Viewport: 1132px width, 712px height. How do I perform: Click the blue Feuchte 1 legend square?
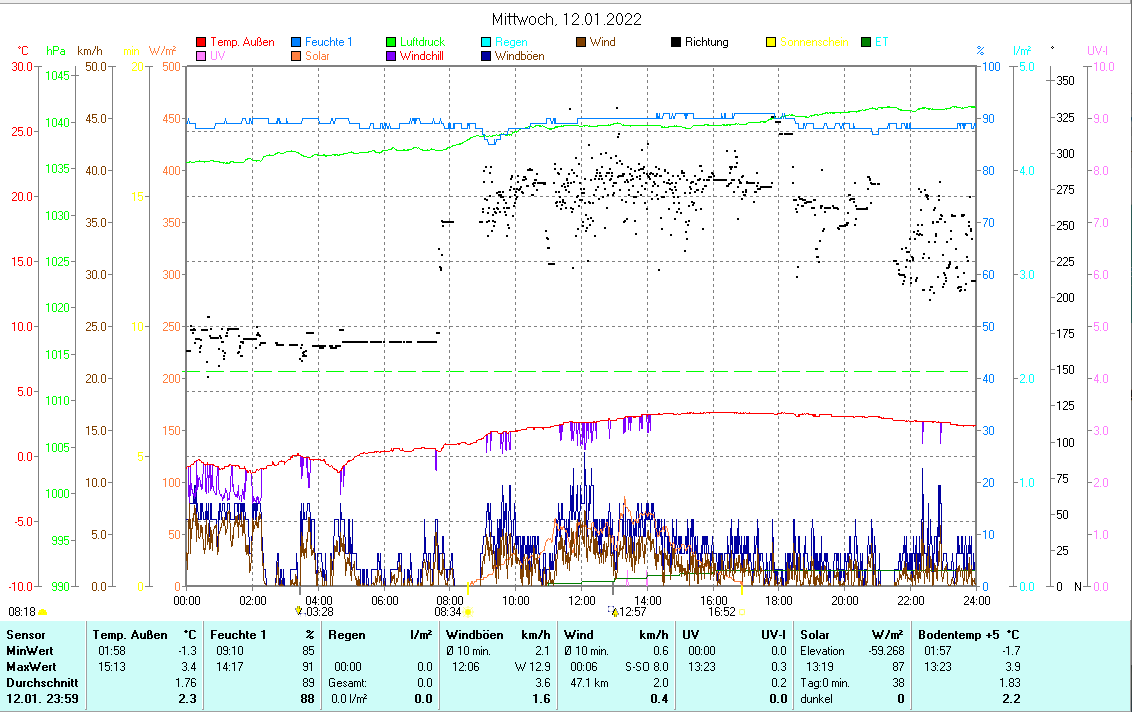pos(296,42)
